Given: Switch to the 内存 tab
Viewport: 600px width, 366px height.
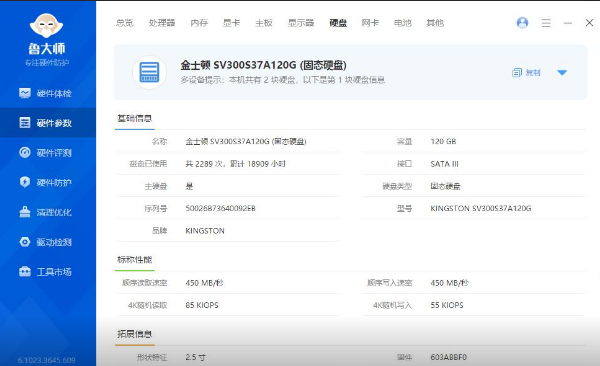Looking at the screenshot, I should click(199, 23).
